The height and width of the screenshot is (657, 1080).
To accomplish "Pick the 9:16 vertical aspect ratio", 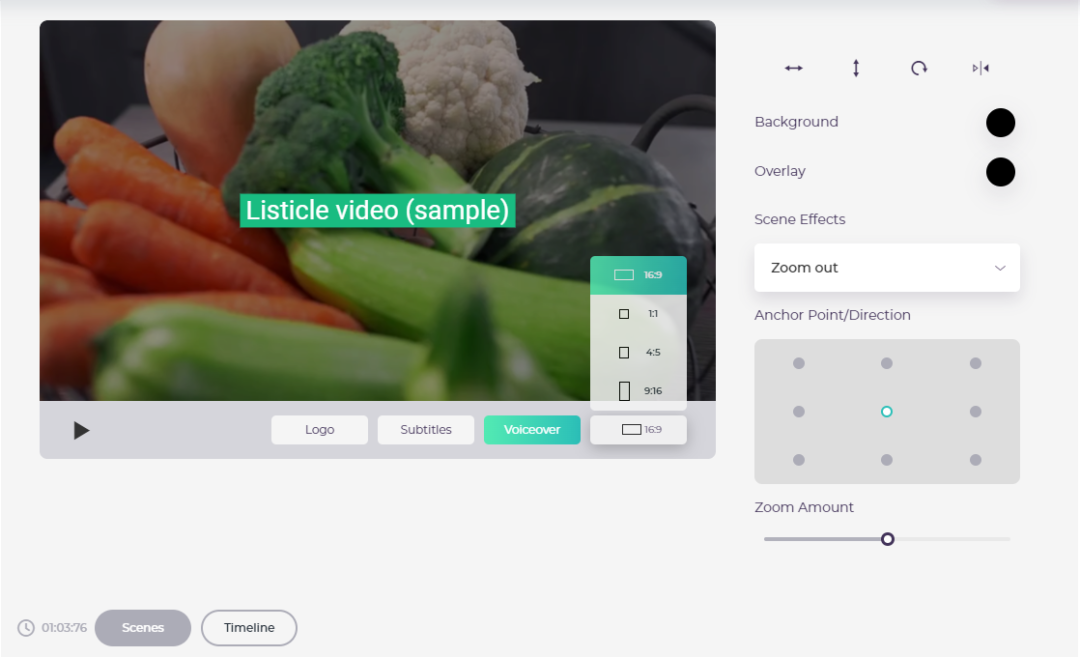I will point(638,391).
